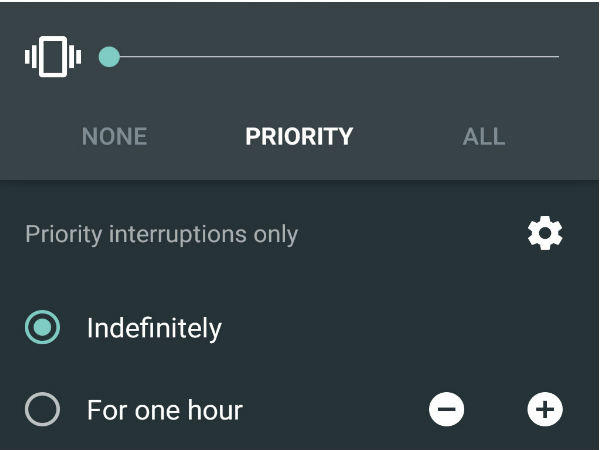This screenshot has width=600, height=450.
Task: Switch to the NONE interruptions tab
Action: point(114,137)
